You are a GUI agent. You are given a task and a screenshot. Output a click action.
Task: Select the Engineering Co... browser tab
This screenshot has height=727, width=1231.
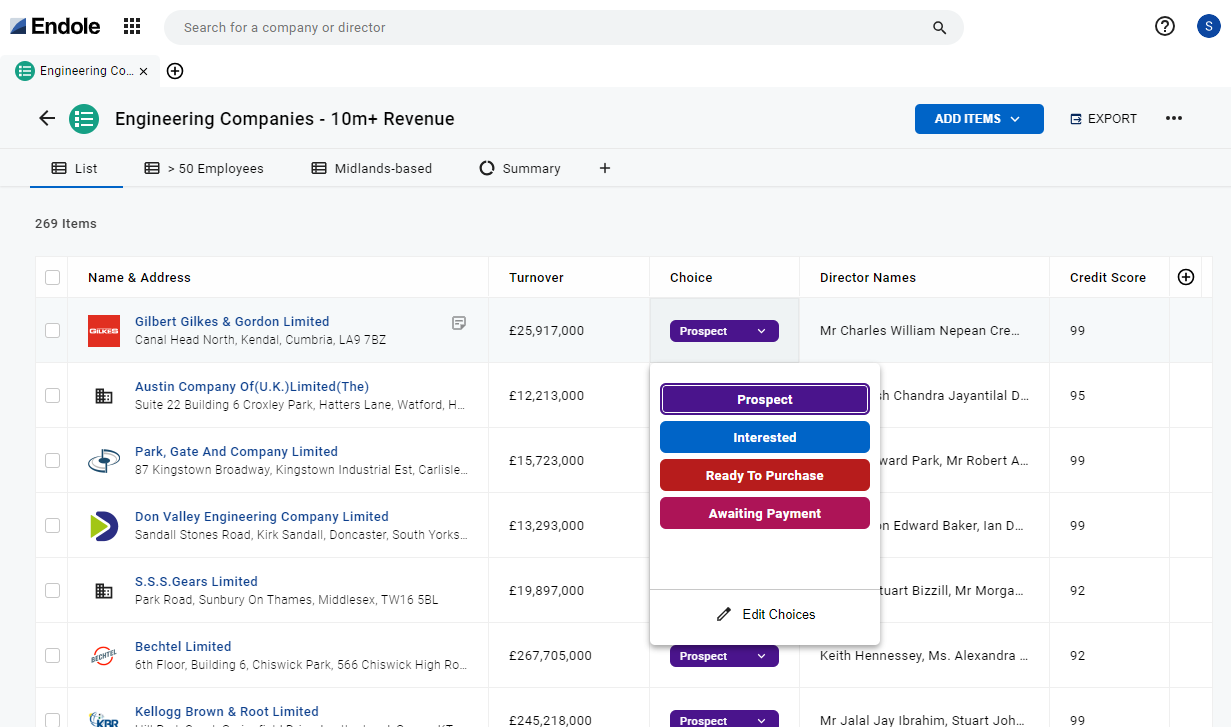(81, 71)
